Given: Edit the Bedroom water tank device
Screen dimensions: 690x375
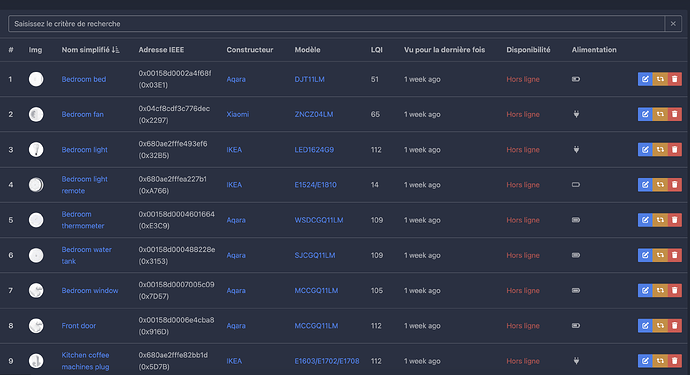Looking at the screenshot, I should click(645, 255).
